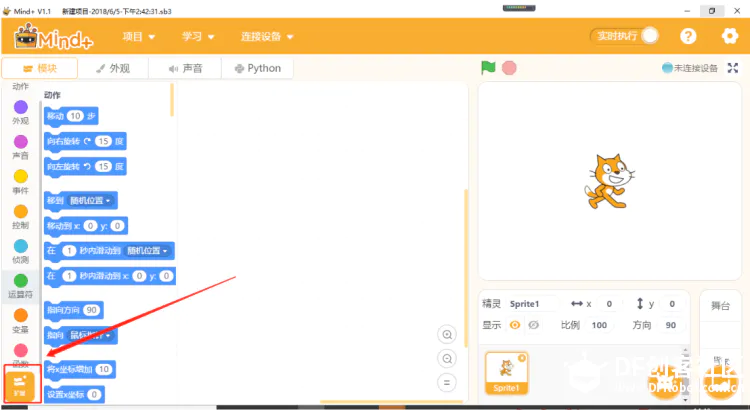Edit the 15 value in 向左旋转 block

click(103, 166)
